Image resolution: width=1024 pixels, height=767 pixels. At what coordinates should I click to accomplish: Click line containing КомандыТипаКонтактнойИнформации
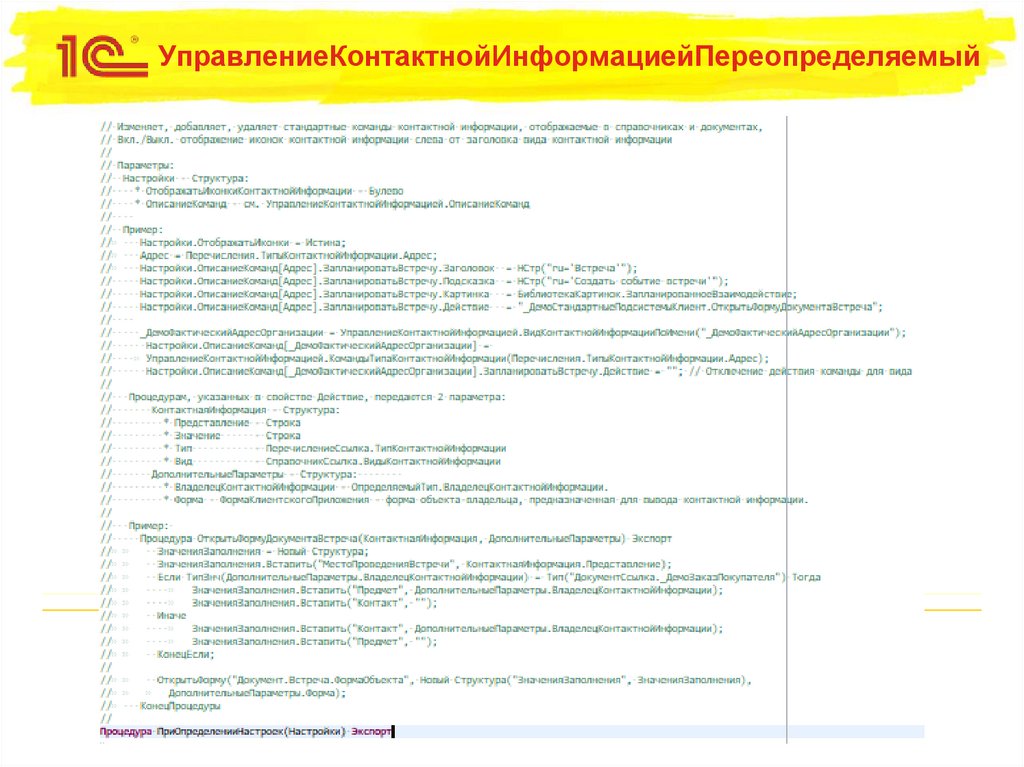tap(435, 358)
